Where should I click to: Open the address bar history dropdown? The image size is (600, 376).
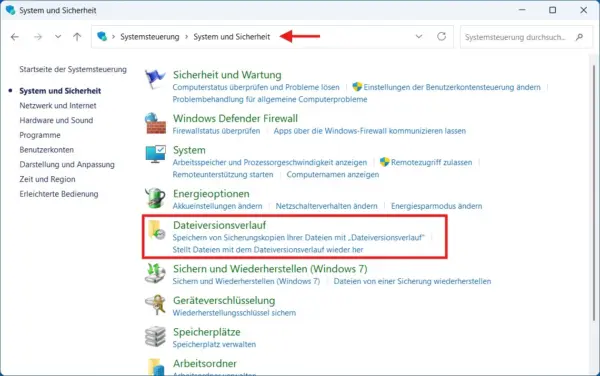419,37
